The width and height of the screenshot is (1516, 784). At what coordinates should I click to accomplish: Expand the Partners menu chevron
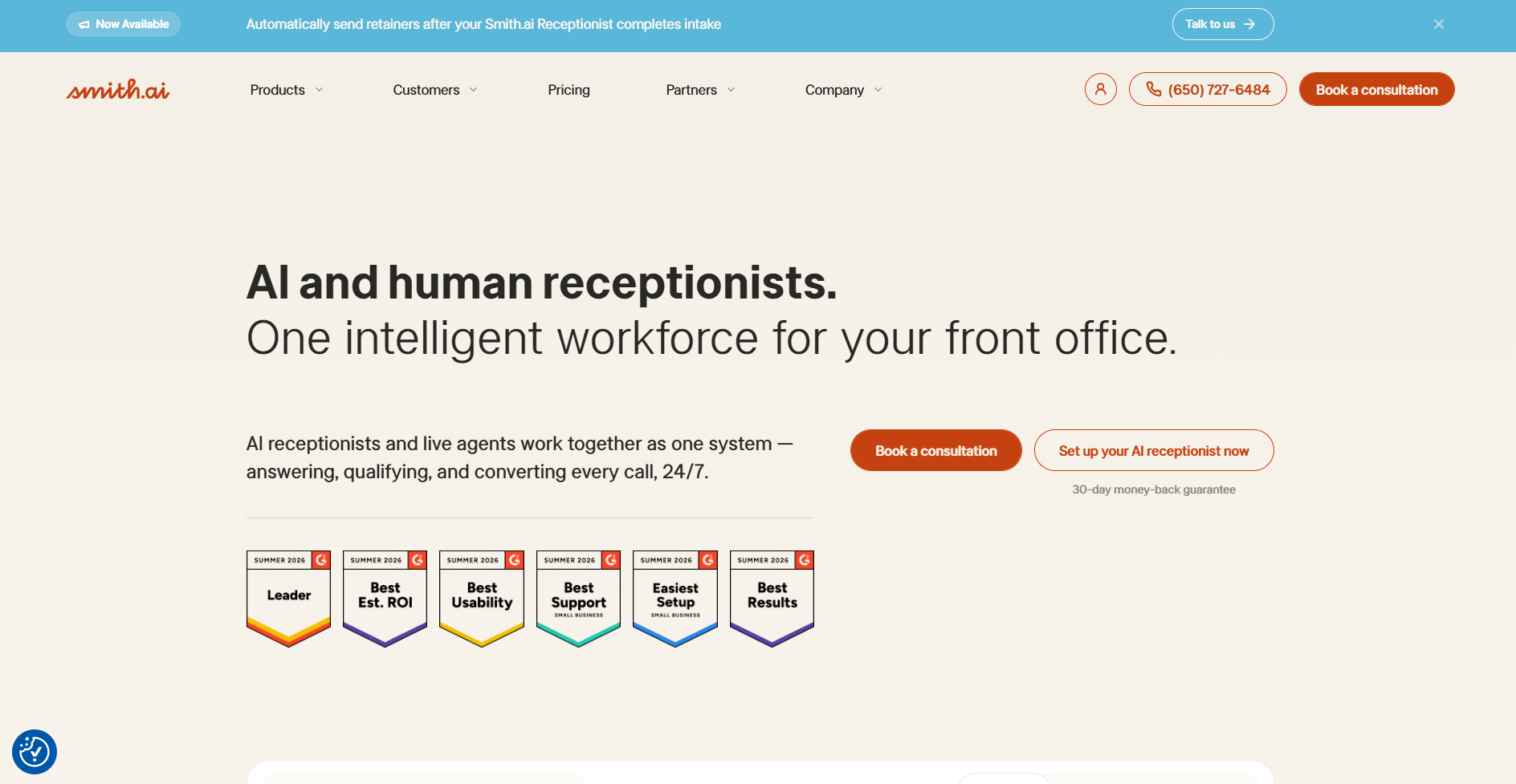(x=731, y=90)
